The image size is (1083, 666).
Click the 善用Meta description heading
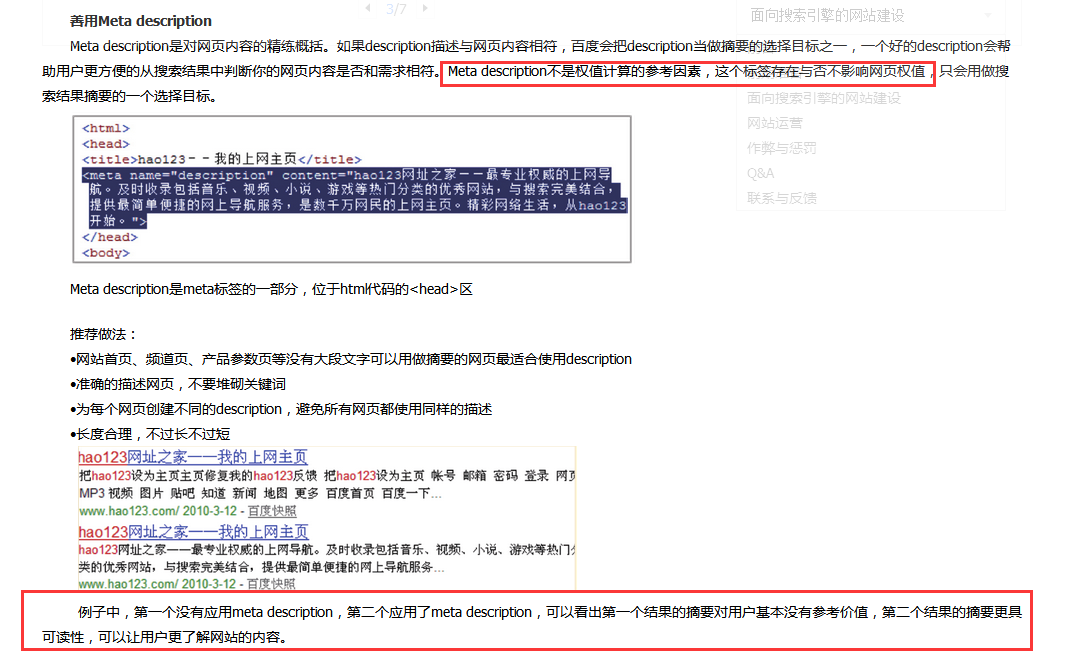[x=141, y=21]
